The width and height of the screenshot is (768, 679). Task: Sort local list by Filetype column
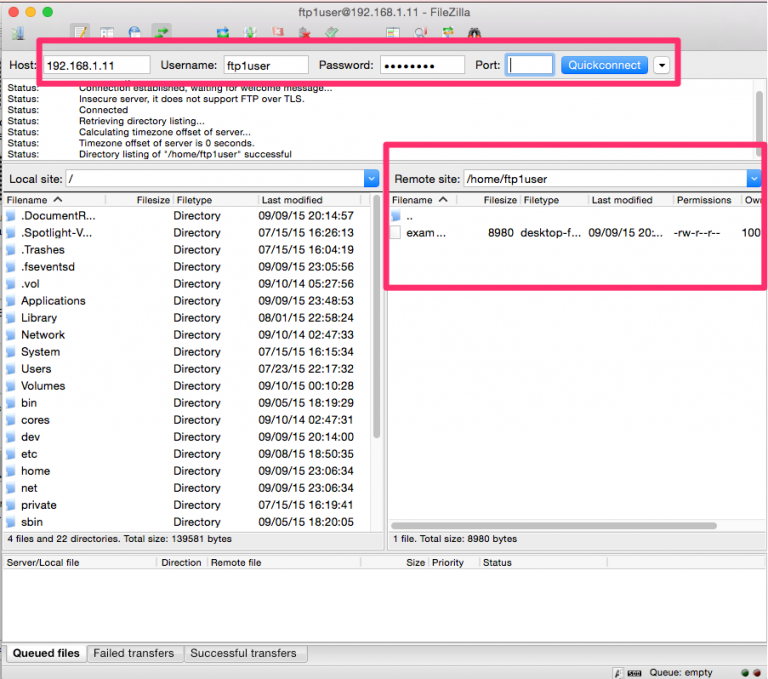(x=215, y=200)
